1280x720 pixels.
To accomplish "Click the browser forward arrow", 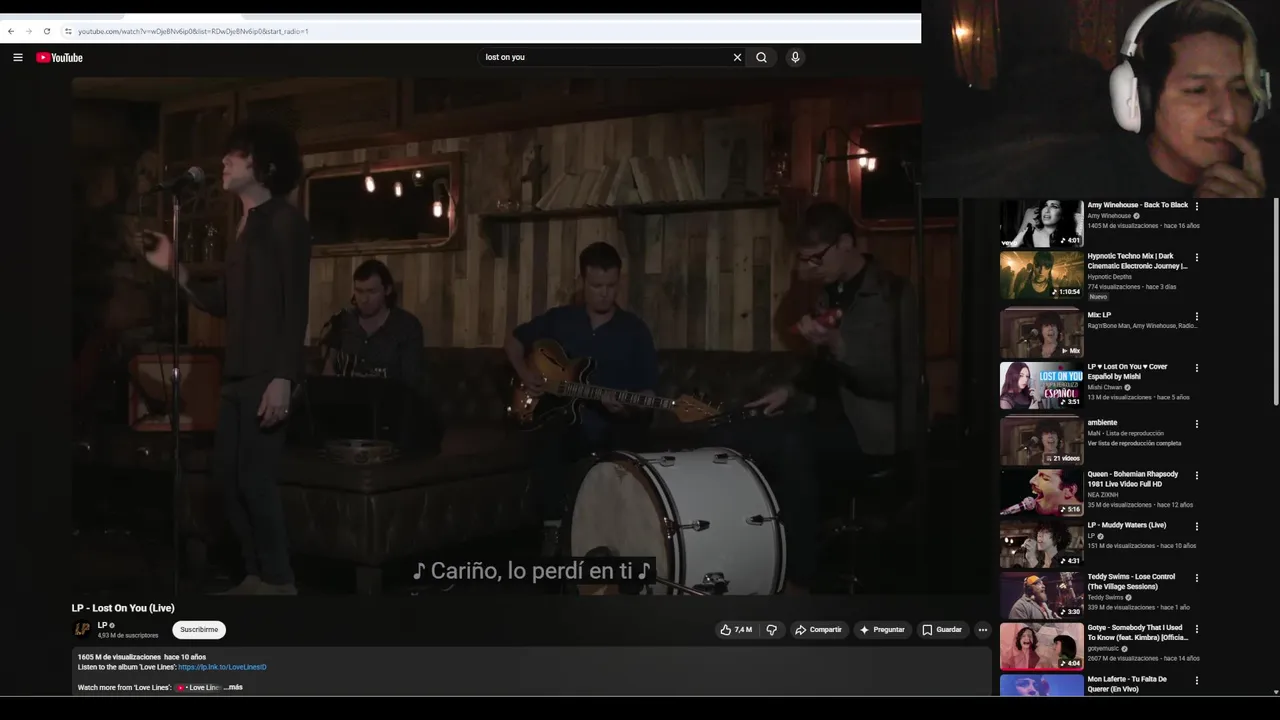I will [x=28, y=31].
